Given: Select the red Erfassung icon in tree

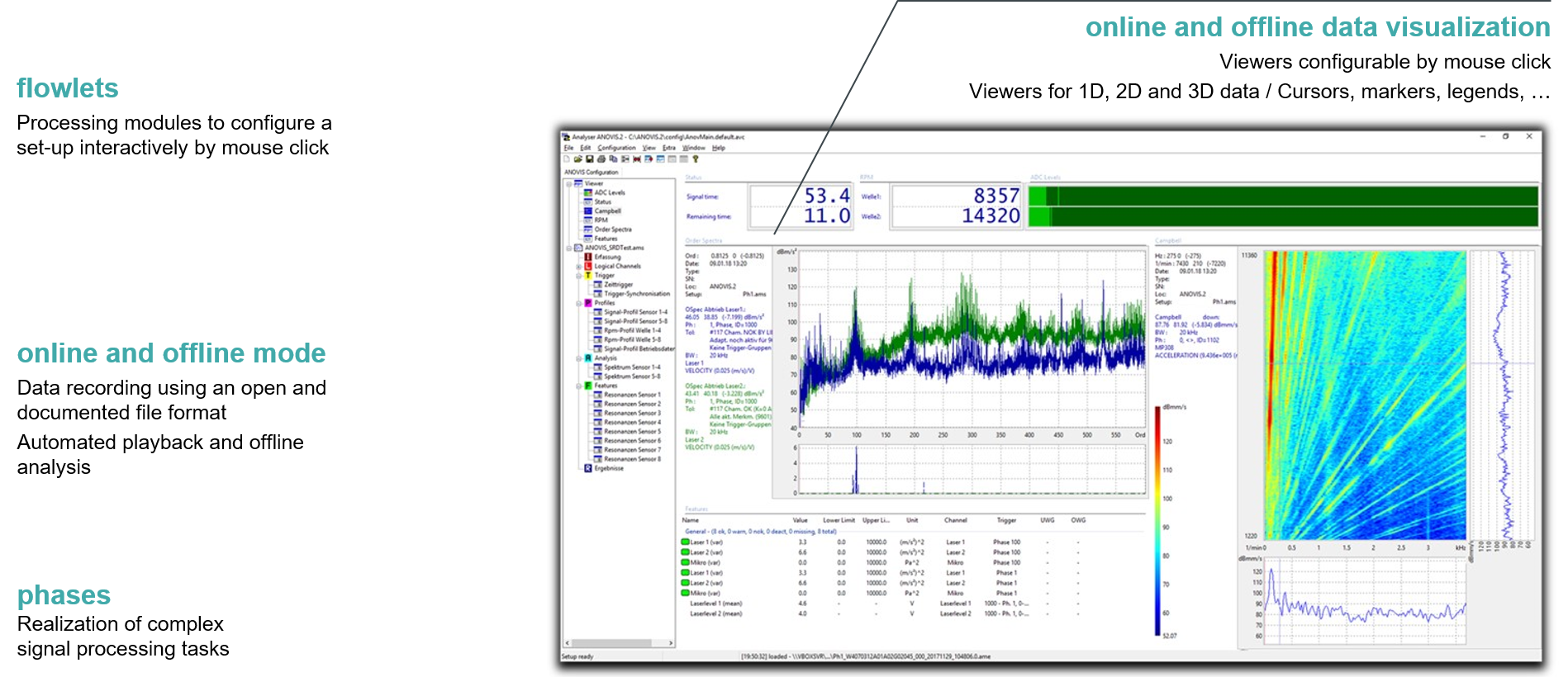Looking at the screenshot, I should [x=588, y=257].
